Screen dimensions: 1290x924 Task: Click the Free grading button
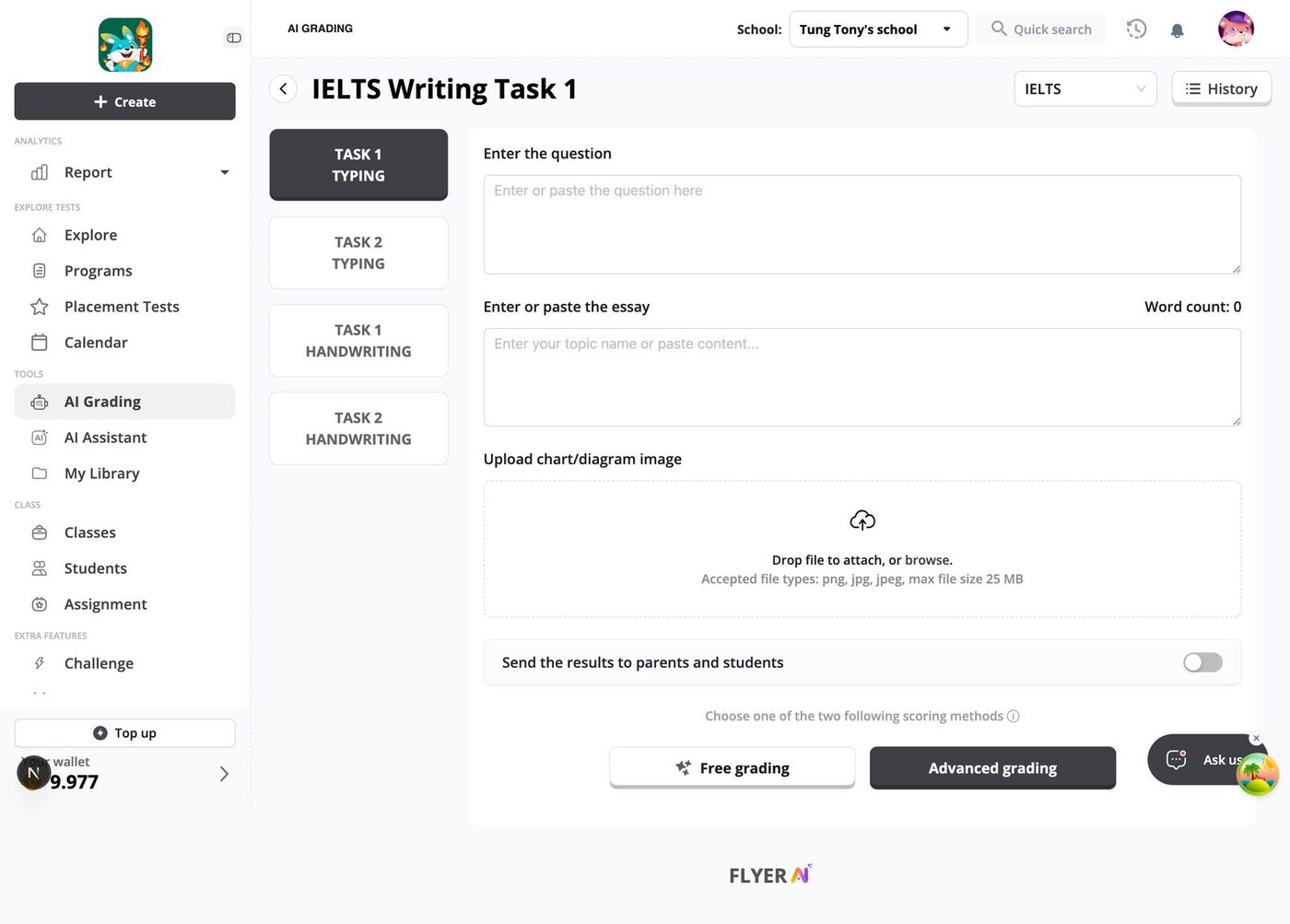click(732, 767)
